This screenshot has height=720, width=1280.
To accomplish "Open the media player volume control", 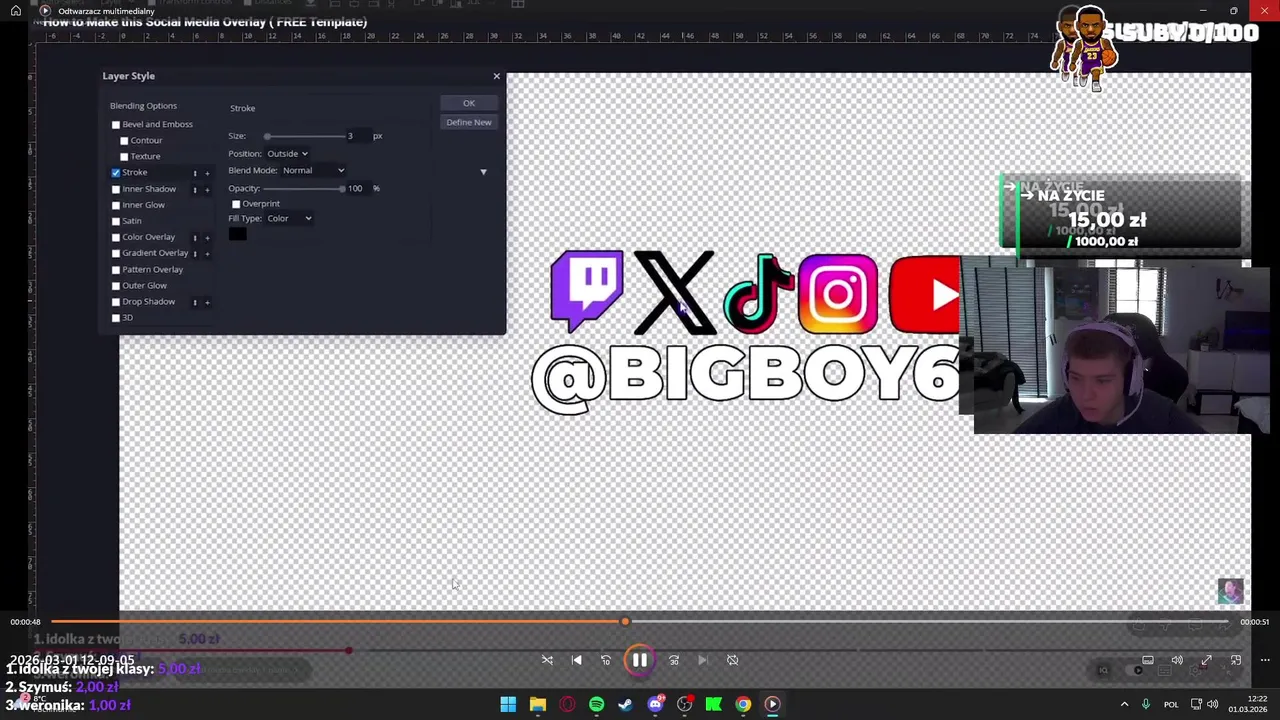I will tap(1177, 660).
